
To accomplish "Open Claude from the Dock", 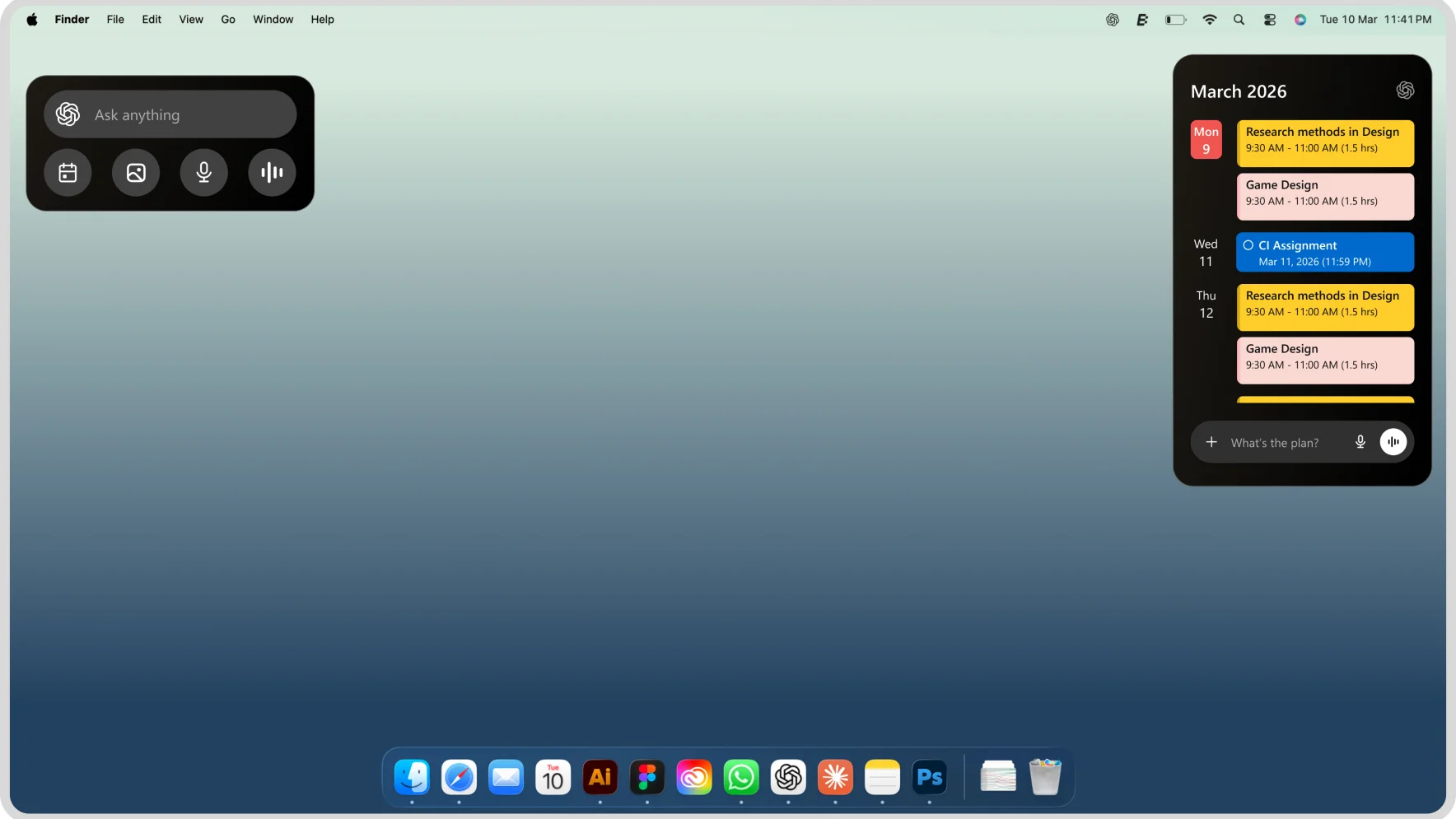I will [x=835, y=777].
